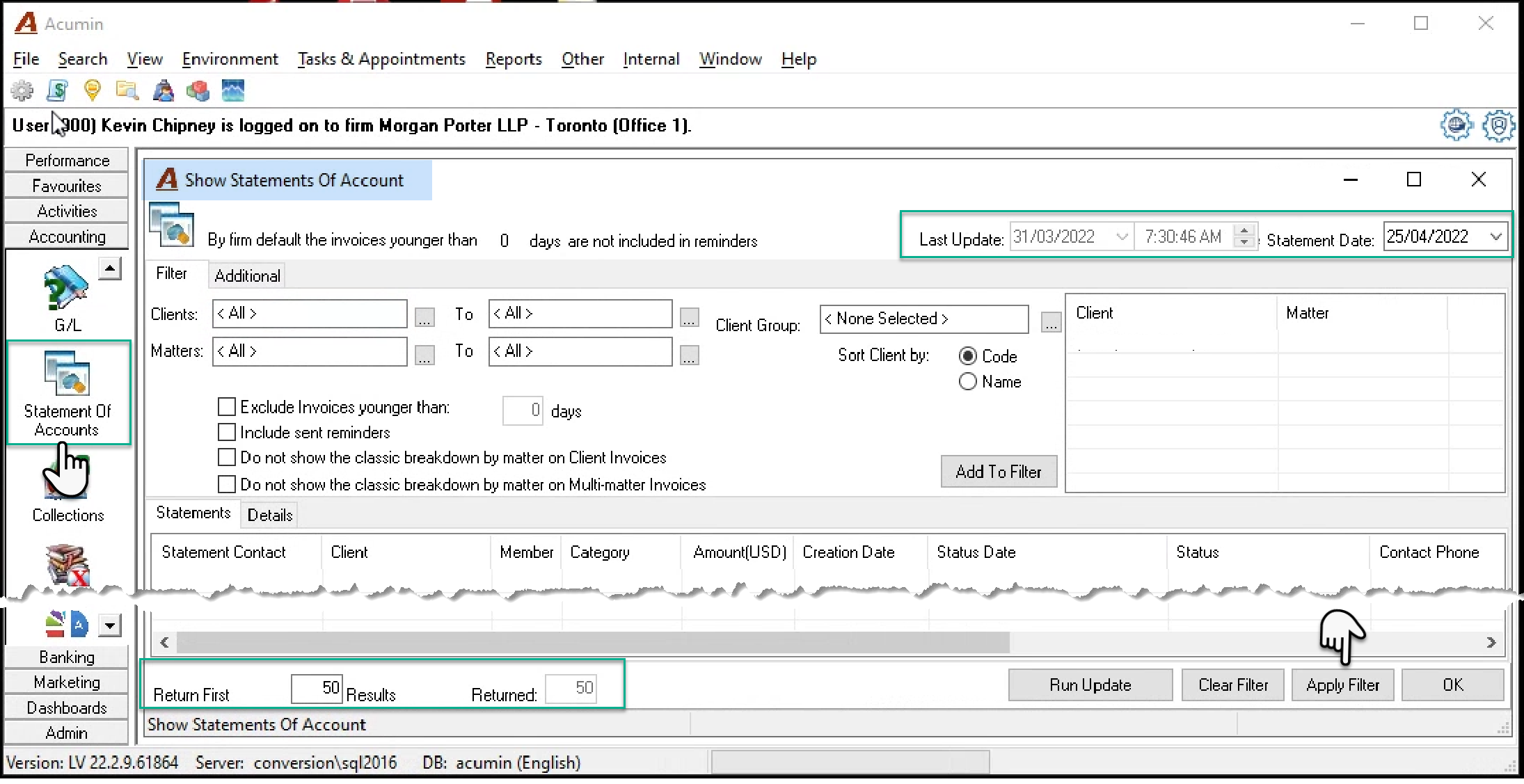The height and width of the screenshot is (784, 1524).
Task: Click the stacked books with red X icon
Action: 68,565
